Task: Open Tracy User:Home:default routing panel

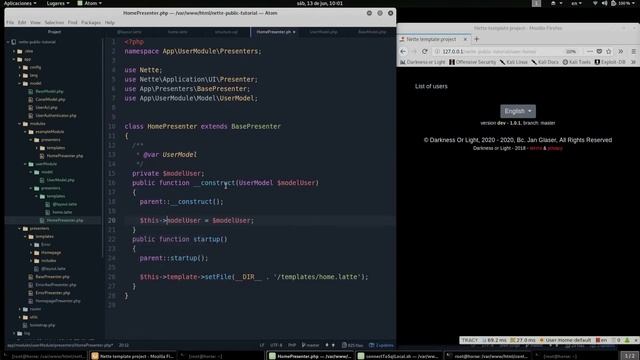Action: click(x=565, y=340)
